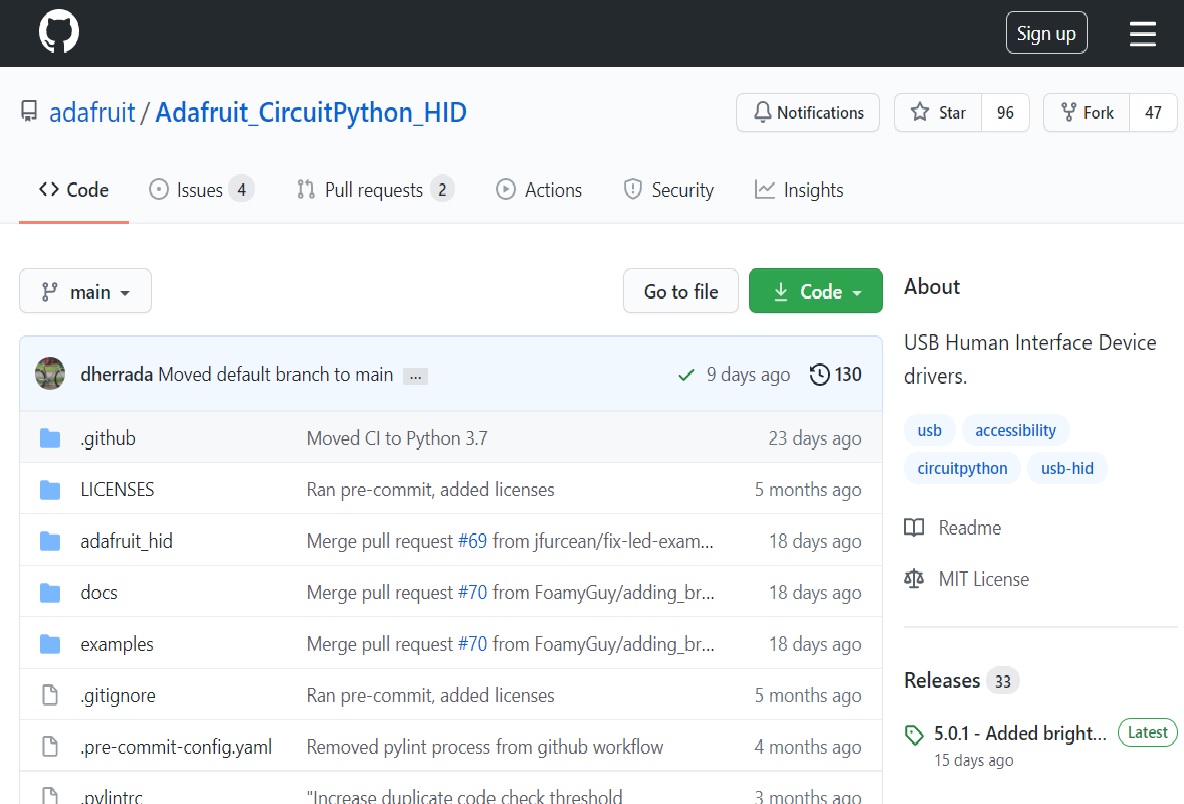The image size is (1184, 804).
Task: Select the usb-hid topic tag
Action: point(1067,468)
